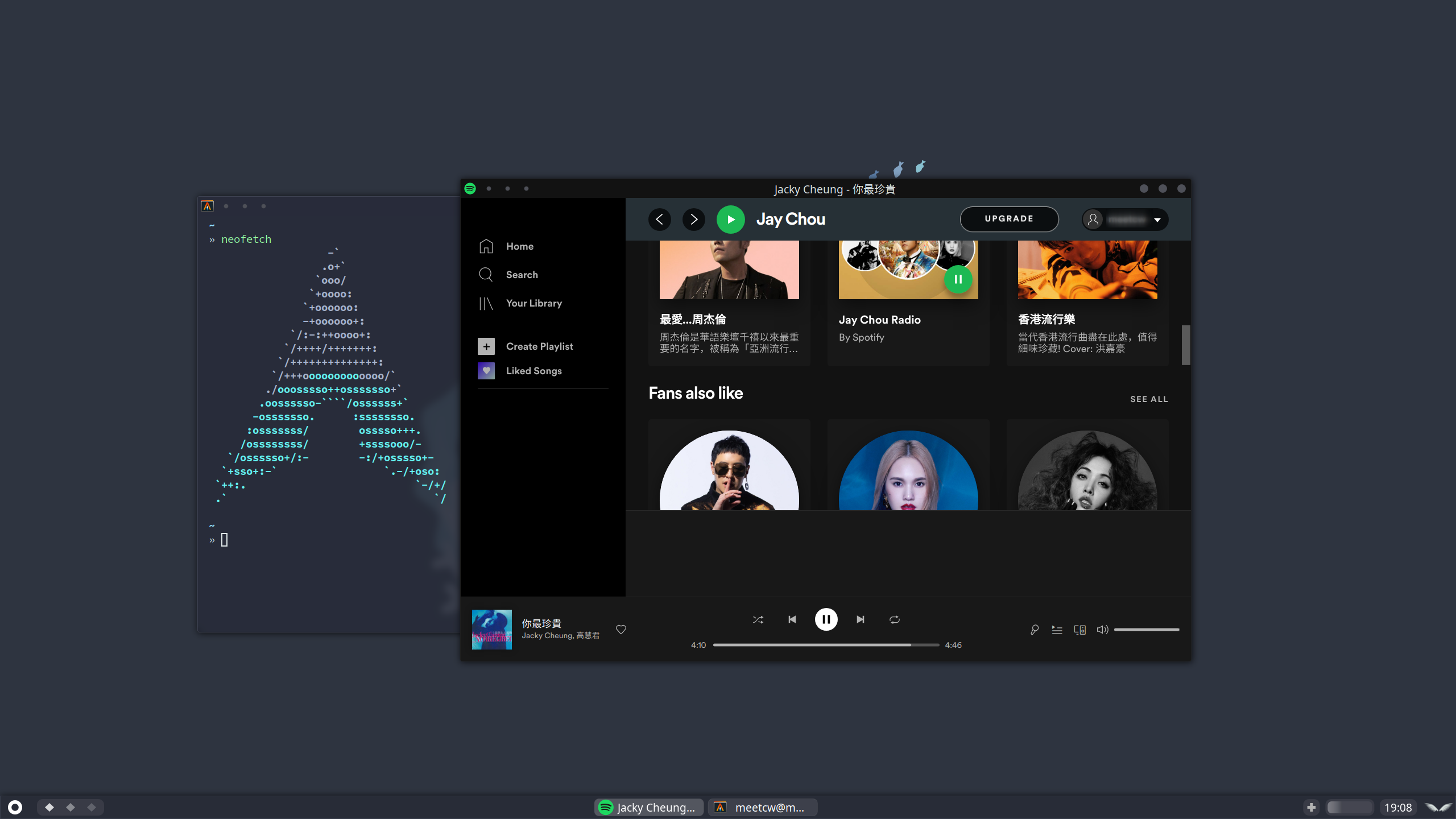
Task: Click the UPGRADE button
Action: click(x=1009, y=219)
